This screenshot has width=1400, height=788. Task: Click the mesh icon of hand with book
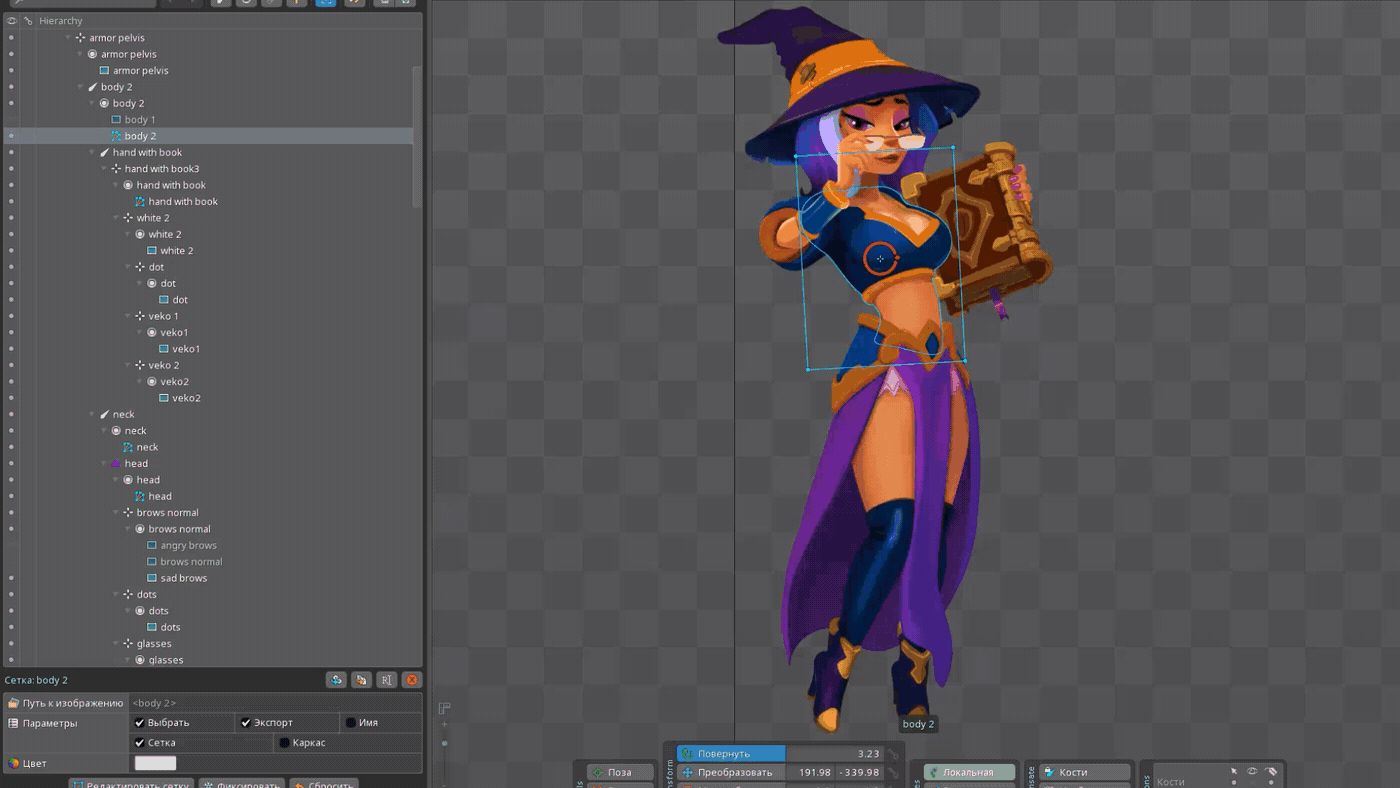click(140, 202)
